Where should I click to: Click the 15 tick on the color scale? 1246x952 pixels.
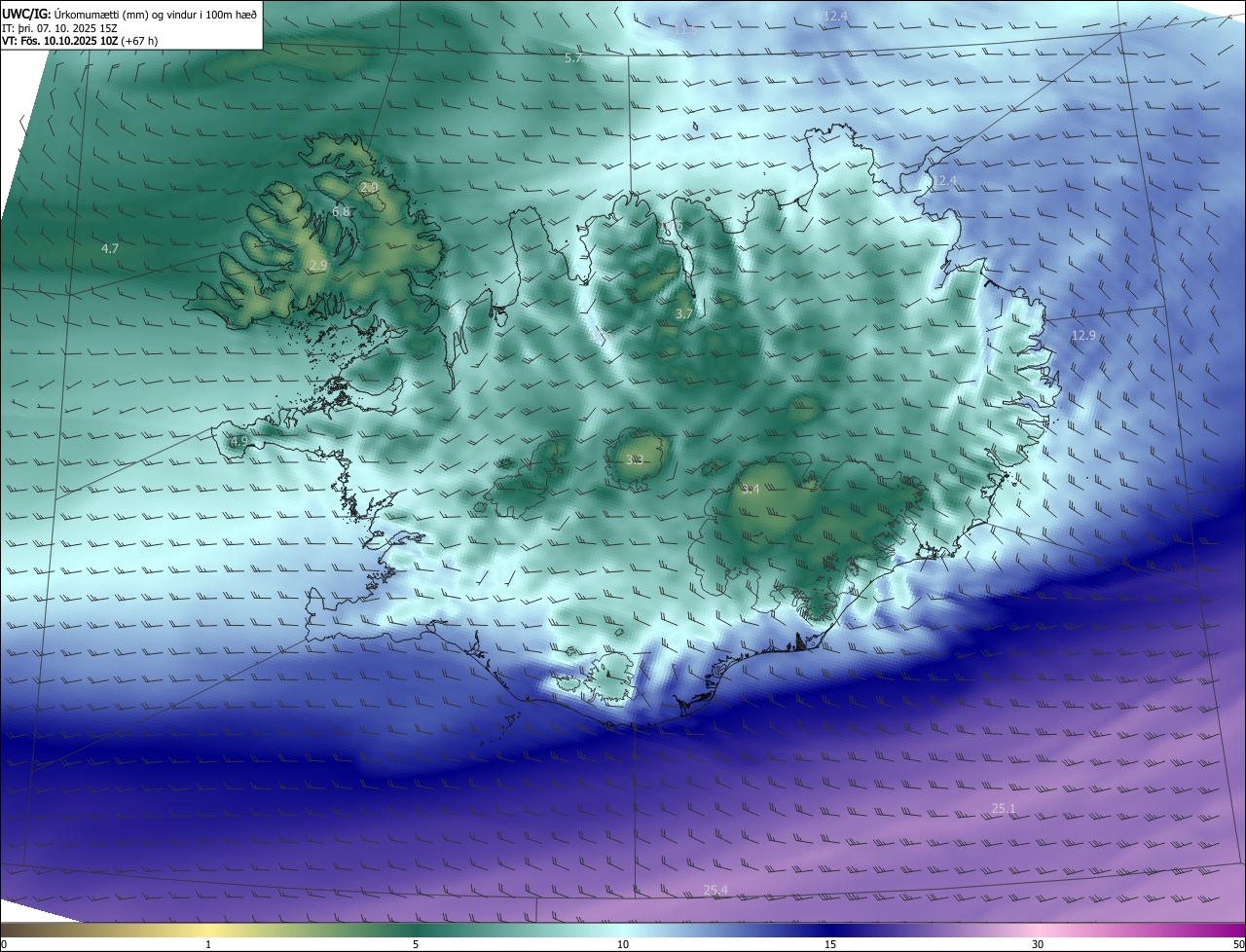(x=830, y=944)
